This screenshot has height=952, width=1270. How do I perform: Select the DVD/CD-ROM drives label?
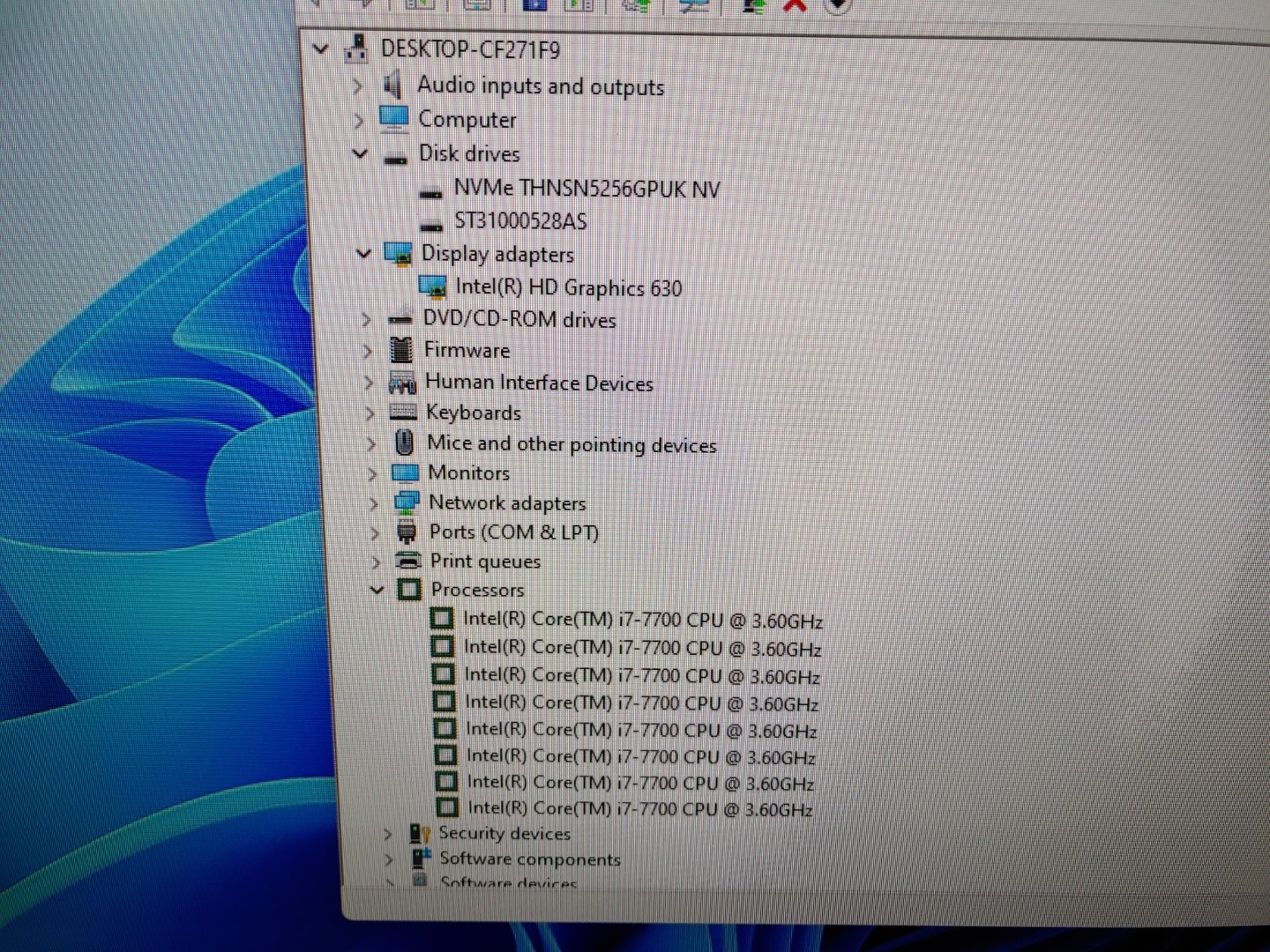tap(519, 319)
